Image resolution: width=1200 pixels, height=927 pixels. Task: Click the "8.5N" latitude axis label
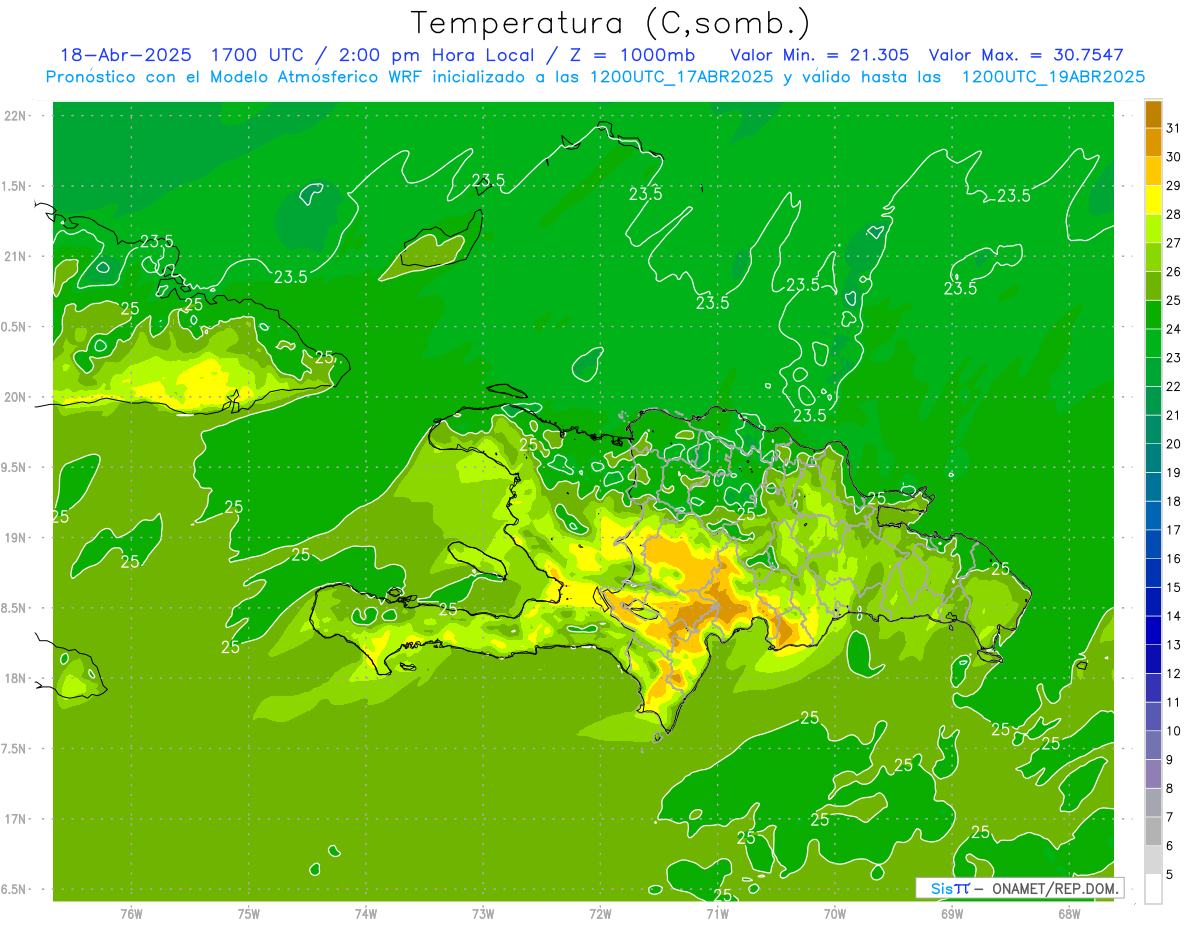click(x=14, y=609)
